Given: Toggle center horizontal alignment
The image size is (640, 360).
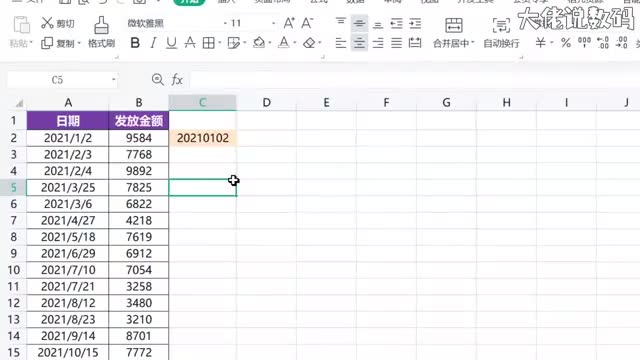Looking at the screenshot, I should [x=359, y=43].
